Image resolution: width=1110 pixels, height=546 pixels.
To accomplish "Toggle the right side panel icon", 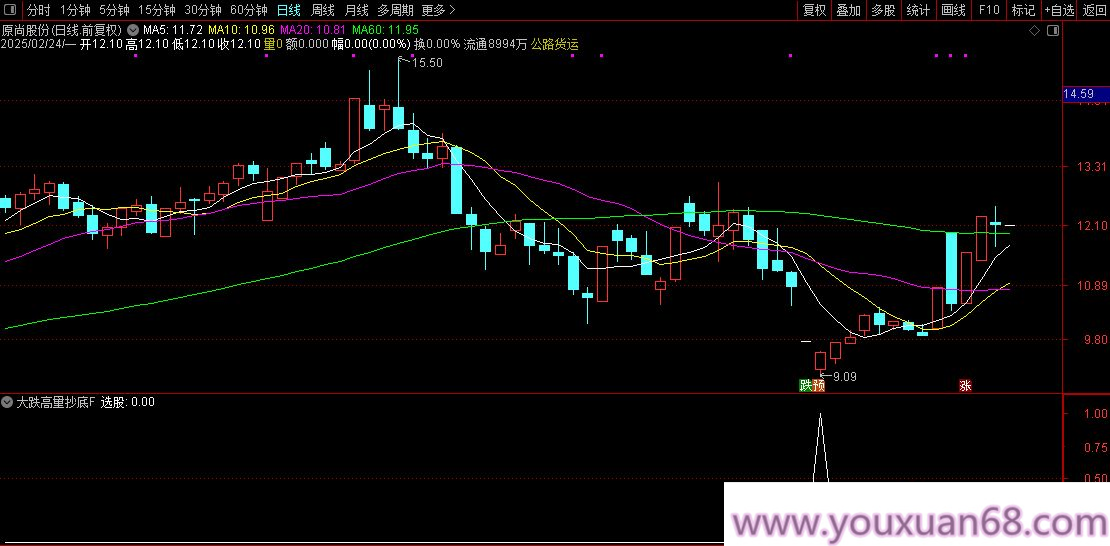I will (x=1051, y=30).
